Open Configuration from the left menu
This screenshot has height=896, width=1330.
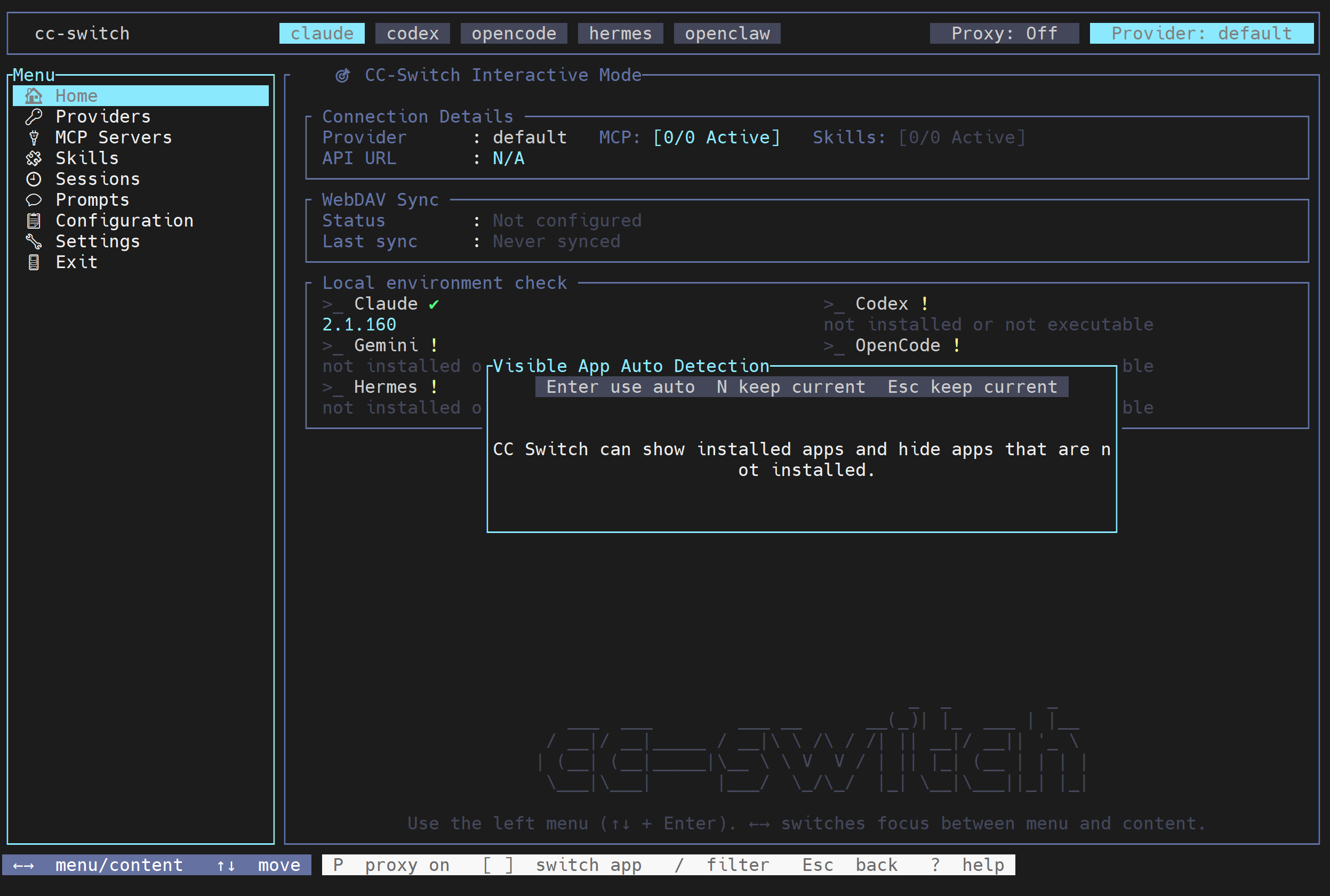pos(141,221)
